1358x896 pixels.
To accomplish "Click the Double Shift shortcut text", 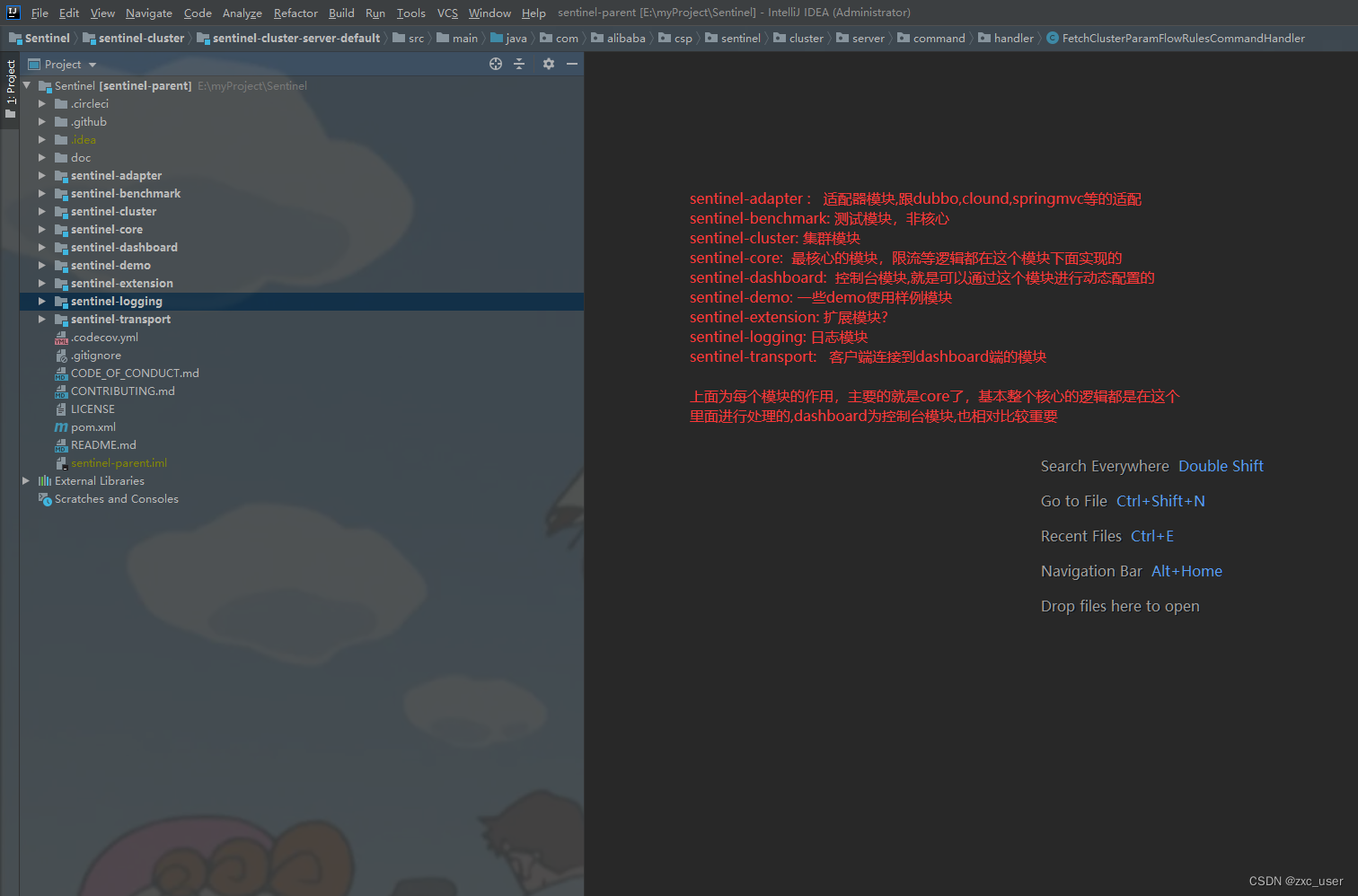I will pos(1221,466).
